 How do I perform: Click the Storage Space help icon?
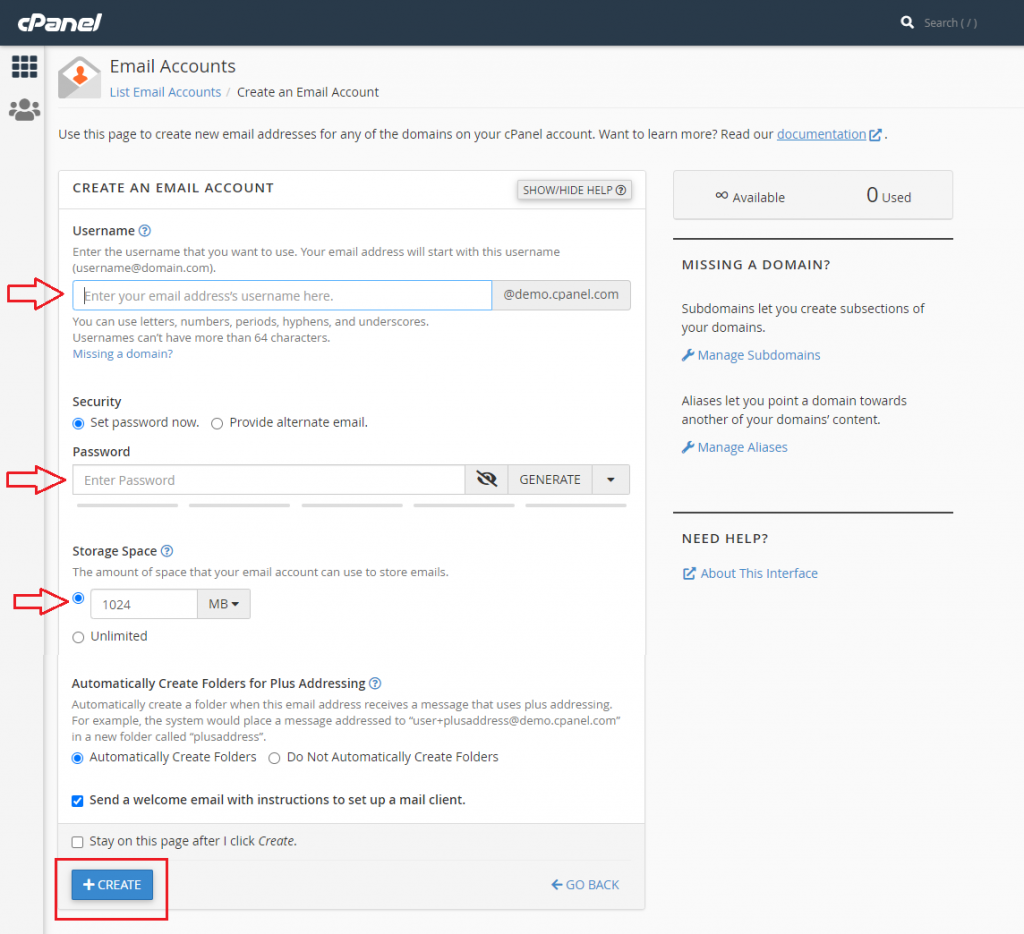pyautogui.click(x=167, y=551)
